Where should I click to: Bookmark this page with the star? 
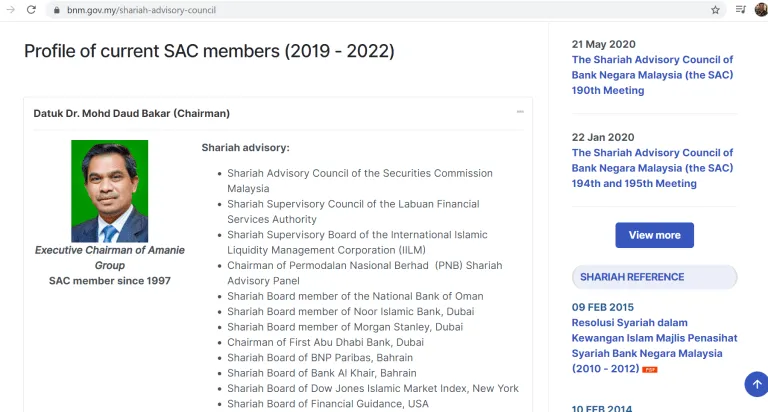(x=715, y=10)
